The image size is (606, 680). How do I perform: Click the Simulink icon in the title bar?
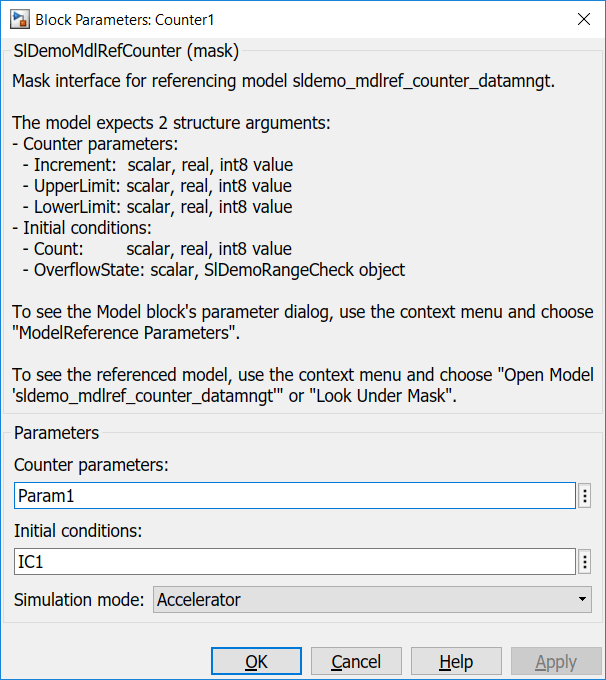[18, 19]
